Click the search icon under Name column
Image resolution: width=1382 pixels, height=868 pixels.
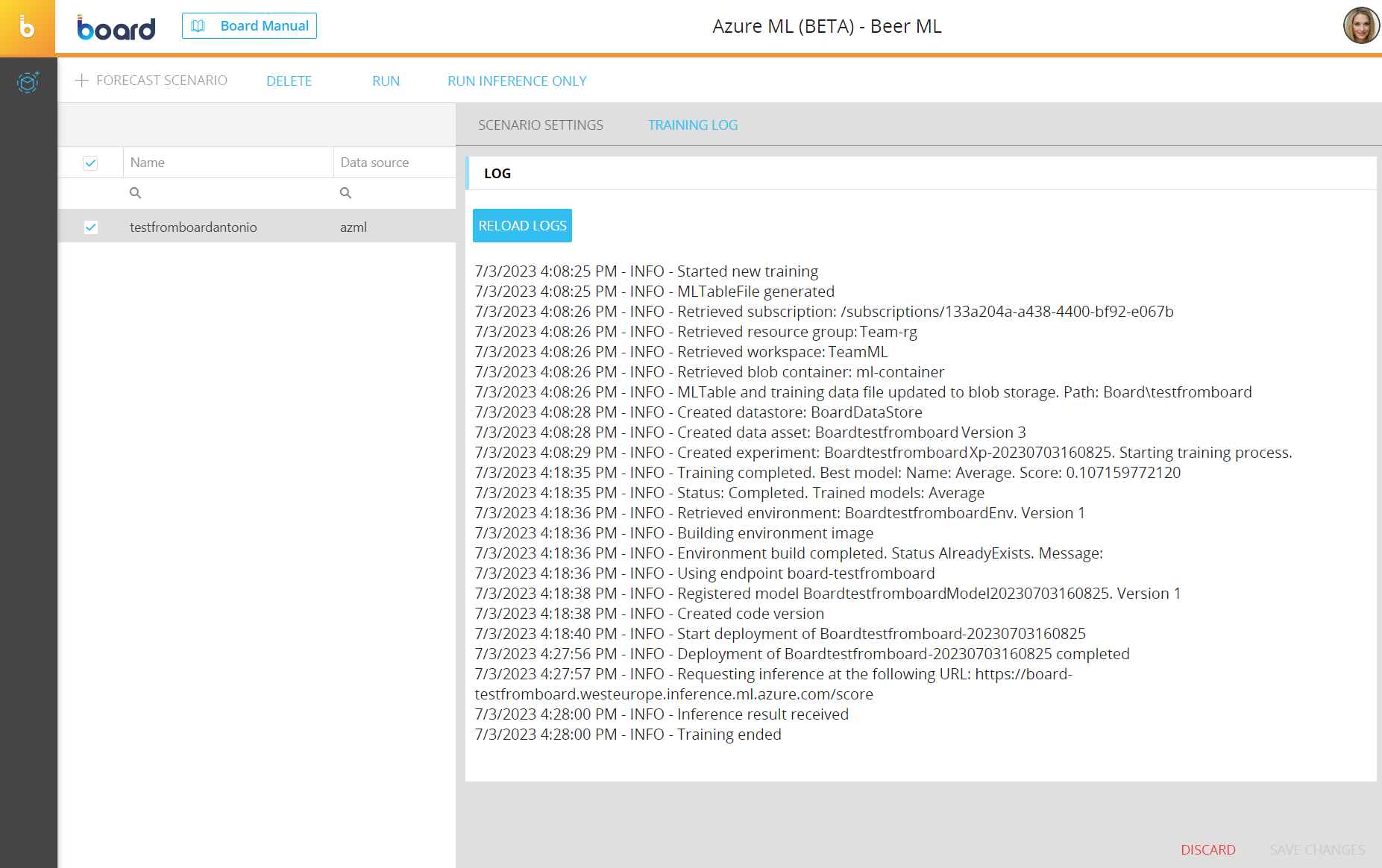[x=135, y=193]
